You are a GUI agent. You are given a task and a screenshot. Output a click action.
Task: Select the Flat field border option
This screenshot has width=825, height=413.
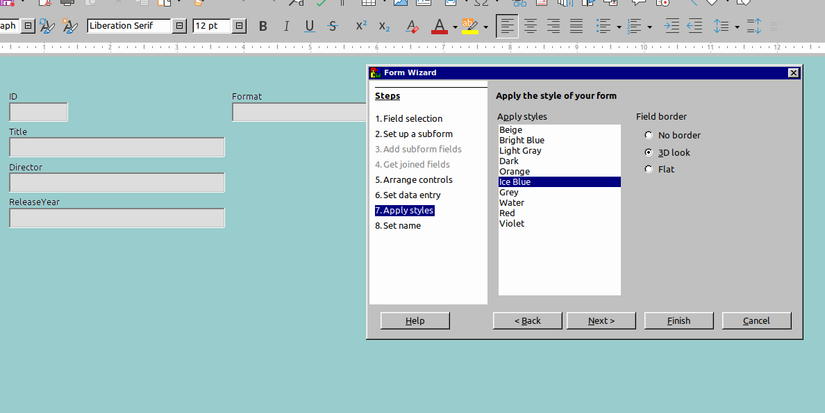point(648,169)
